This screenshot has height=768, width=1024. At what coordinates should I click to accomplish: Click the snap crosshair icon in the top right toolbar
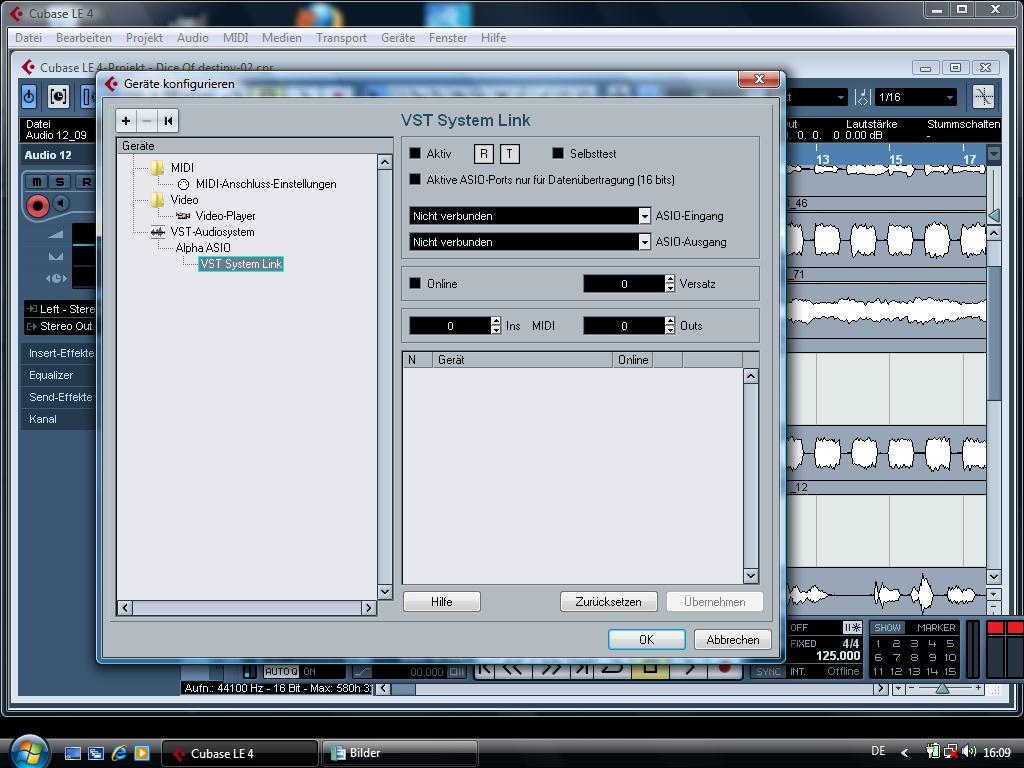click(983, 97)
